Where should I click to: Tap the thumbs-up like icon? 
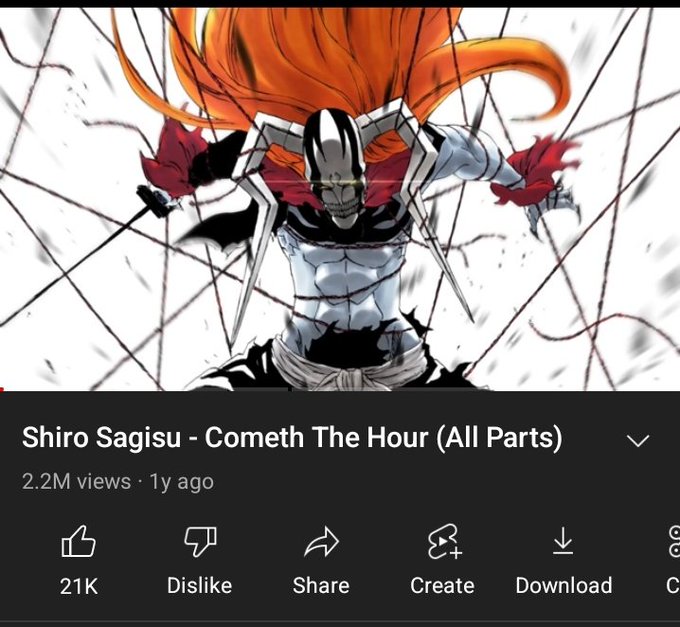[x=78, y=541]
